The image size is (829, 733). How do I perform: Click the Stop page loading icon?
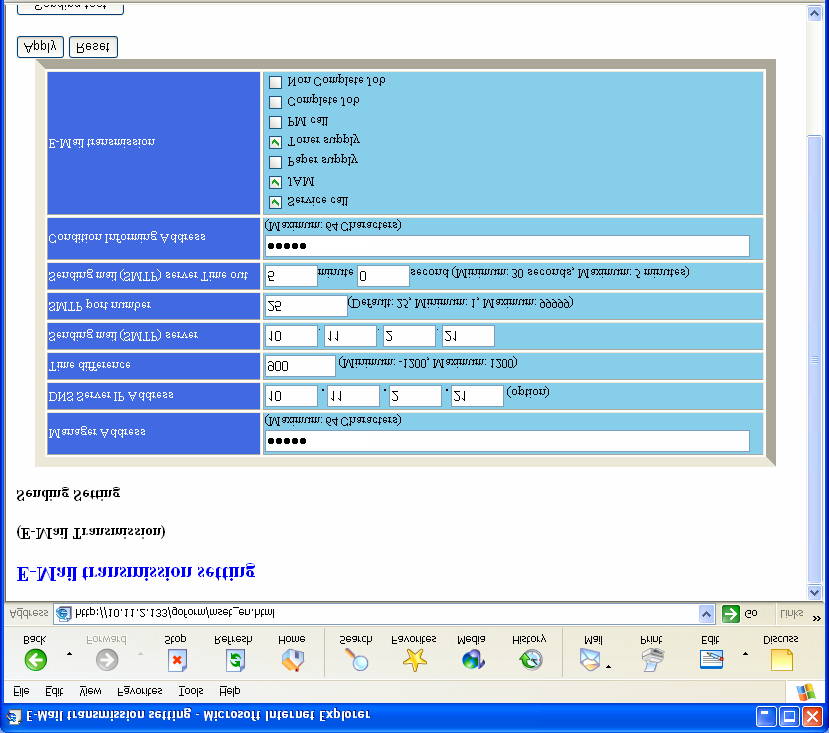(x=177, y=660)
